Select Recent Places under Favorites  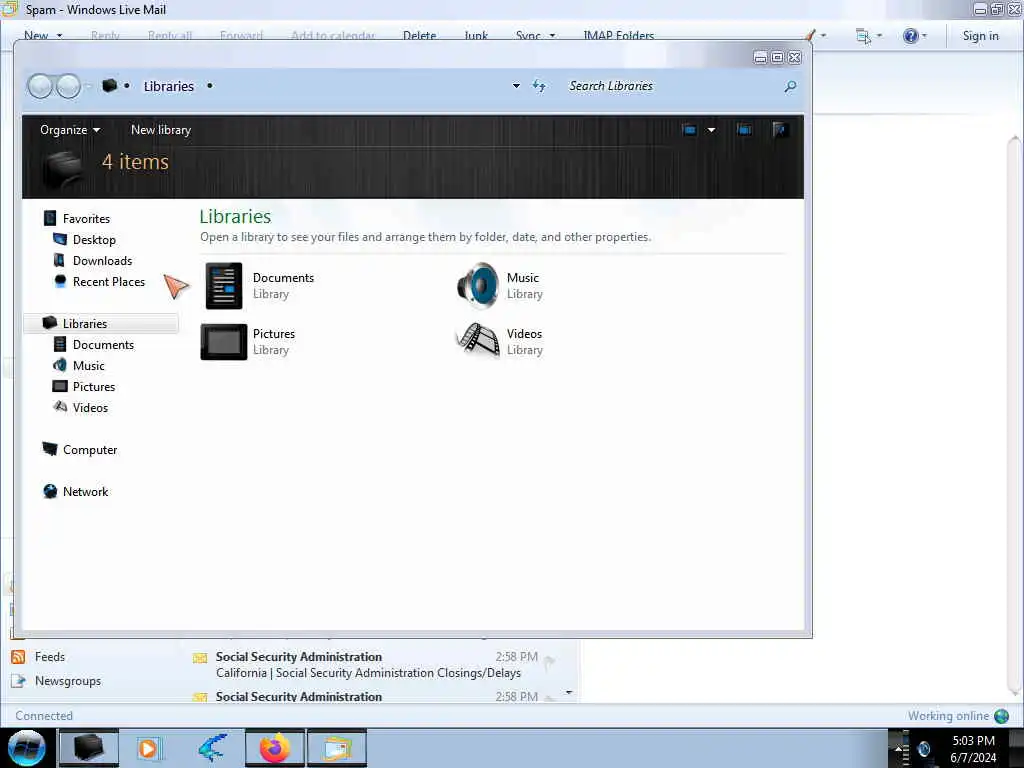click(109, 281)
